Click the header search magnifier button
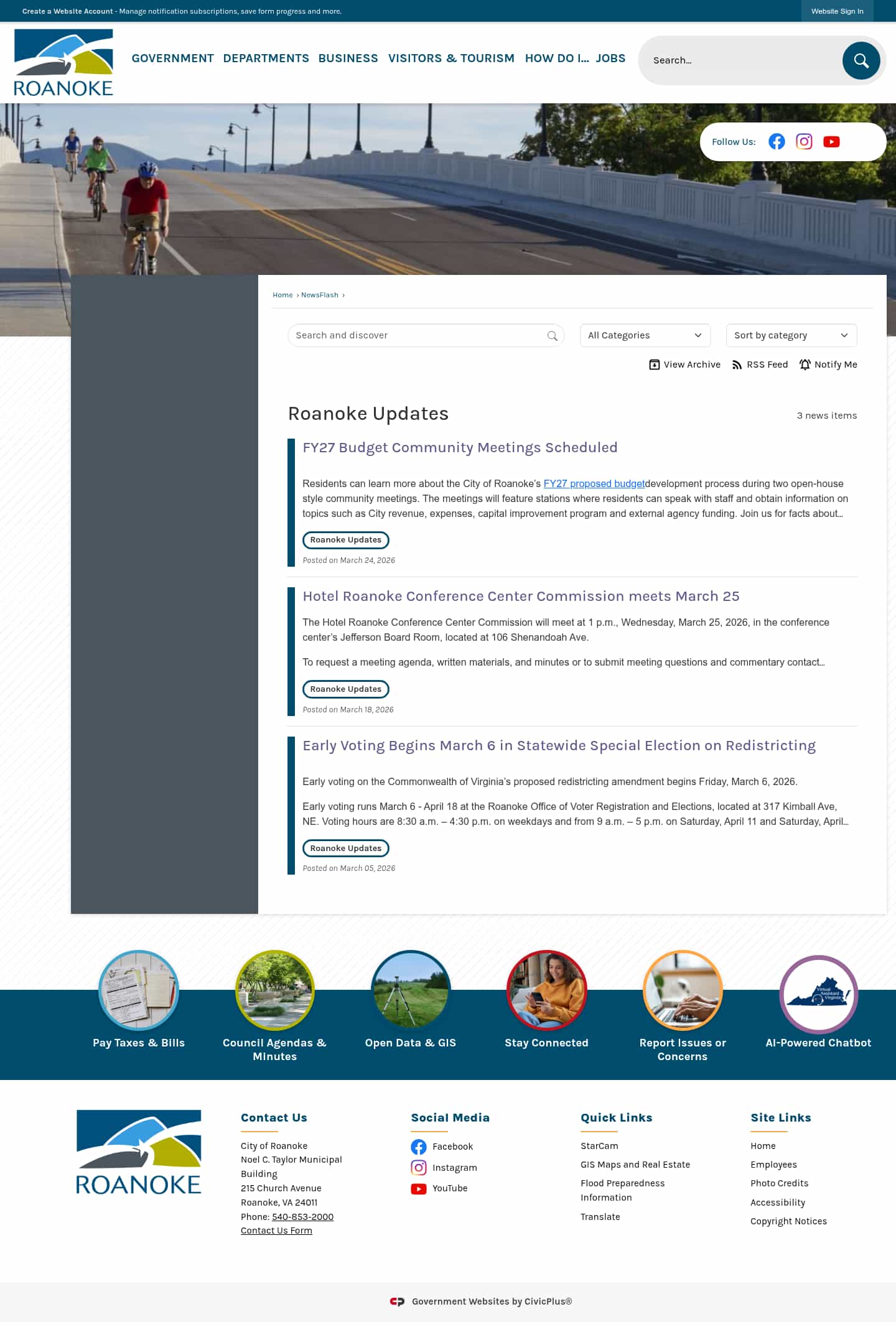The width and height of the screenshot is (896, 1322). 861,60
